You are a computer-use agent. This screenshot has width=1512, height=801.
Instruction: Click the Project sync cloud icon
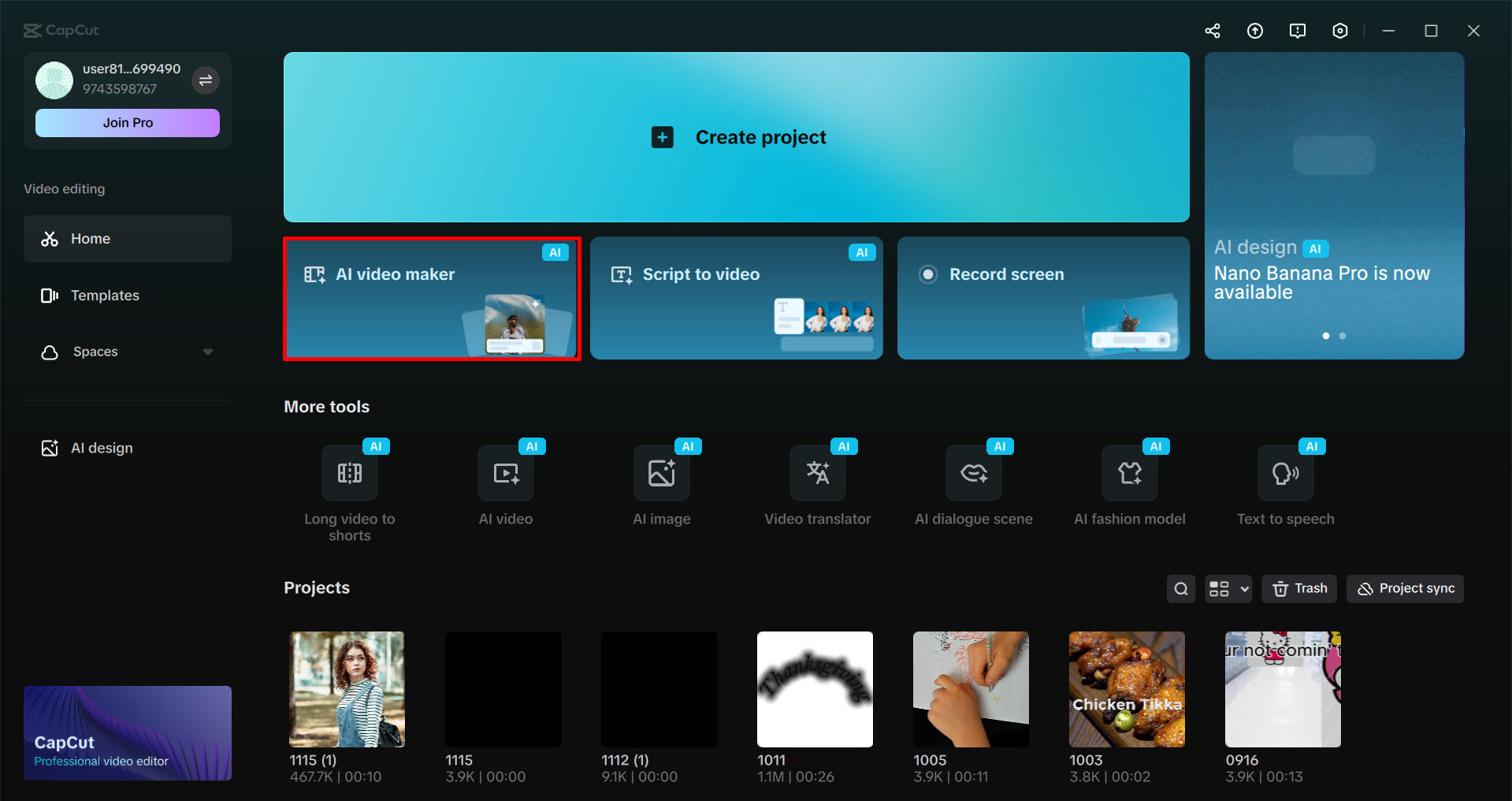click(x=1365, y=589)
